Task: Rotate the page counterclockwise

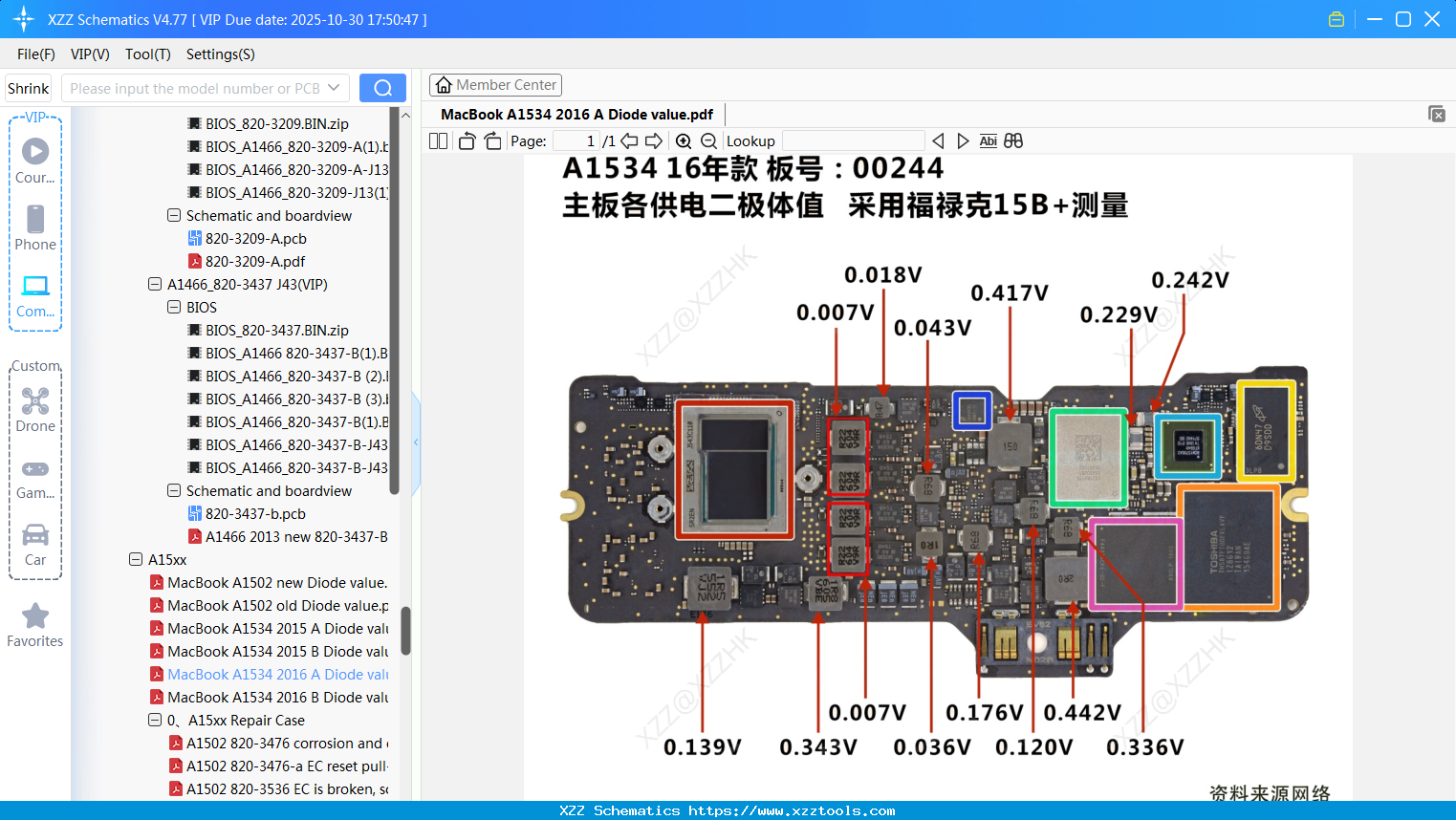Action: pos(467,140)
